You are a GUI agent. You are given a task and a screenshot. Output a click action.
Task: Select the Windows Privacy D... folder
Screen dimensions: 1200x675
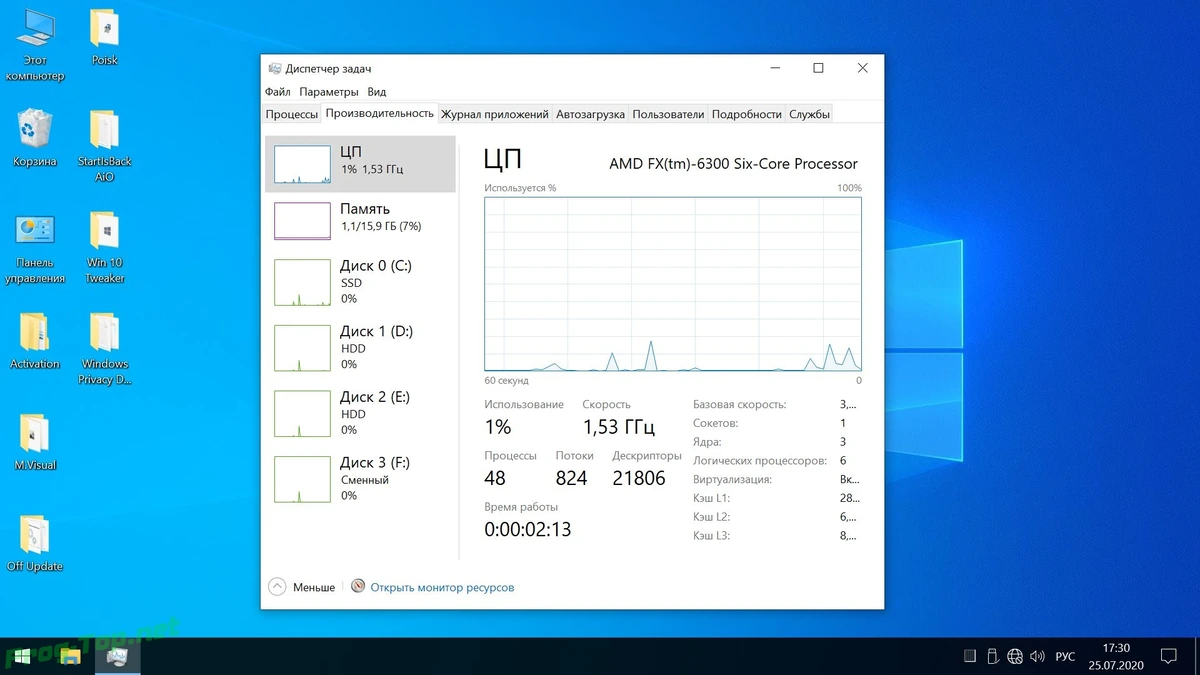[104, 349]
